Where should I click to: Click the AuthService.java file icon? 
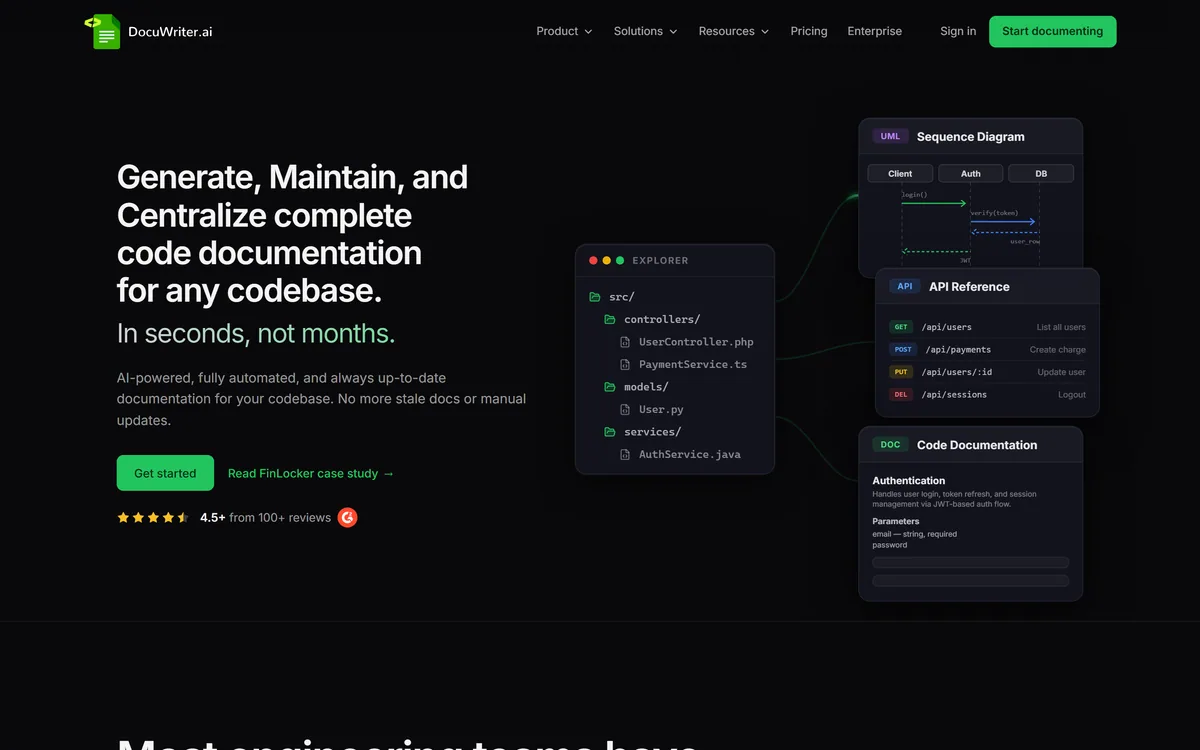(x=625, y=454)
